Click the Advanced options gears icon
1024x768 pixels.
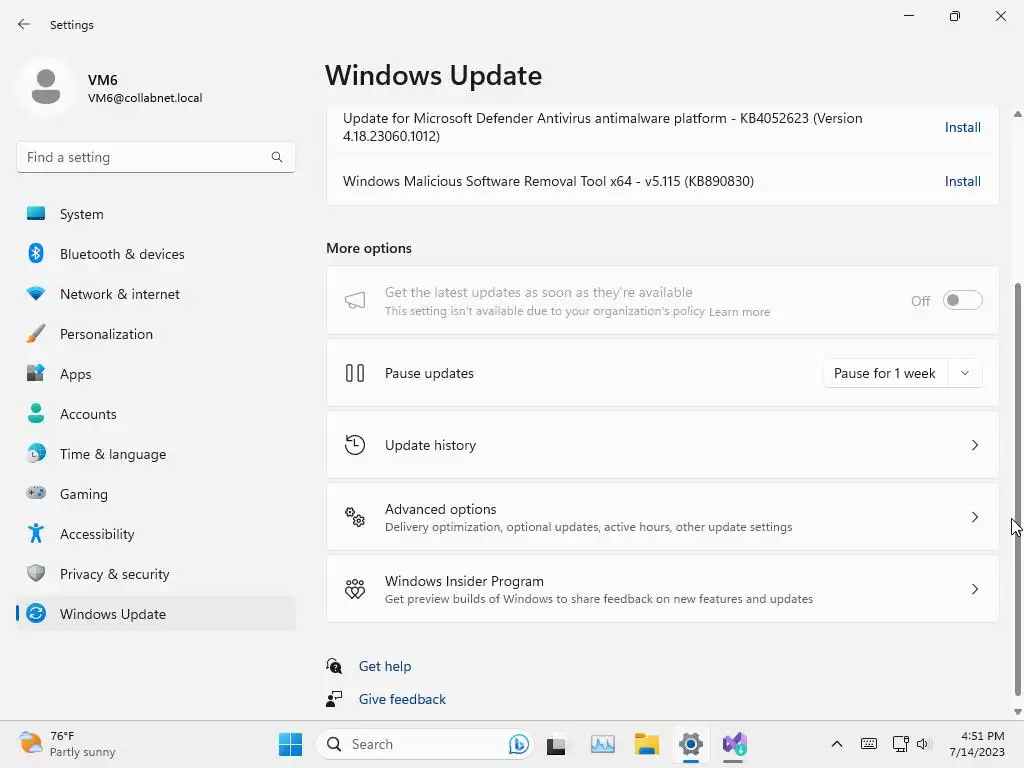tap(355, 517)
